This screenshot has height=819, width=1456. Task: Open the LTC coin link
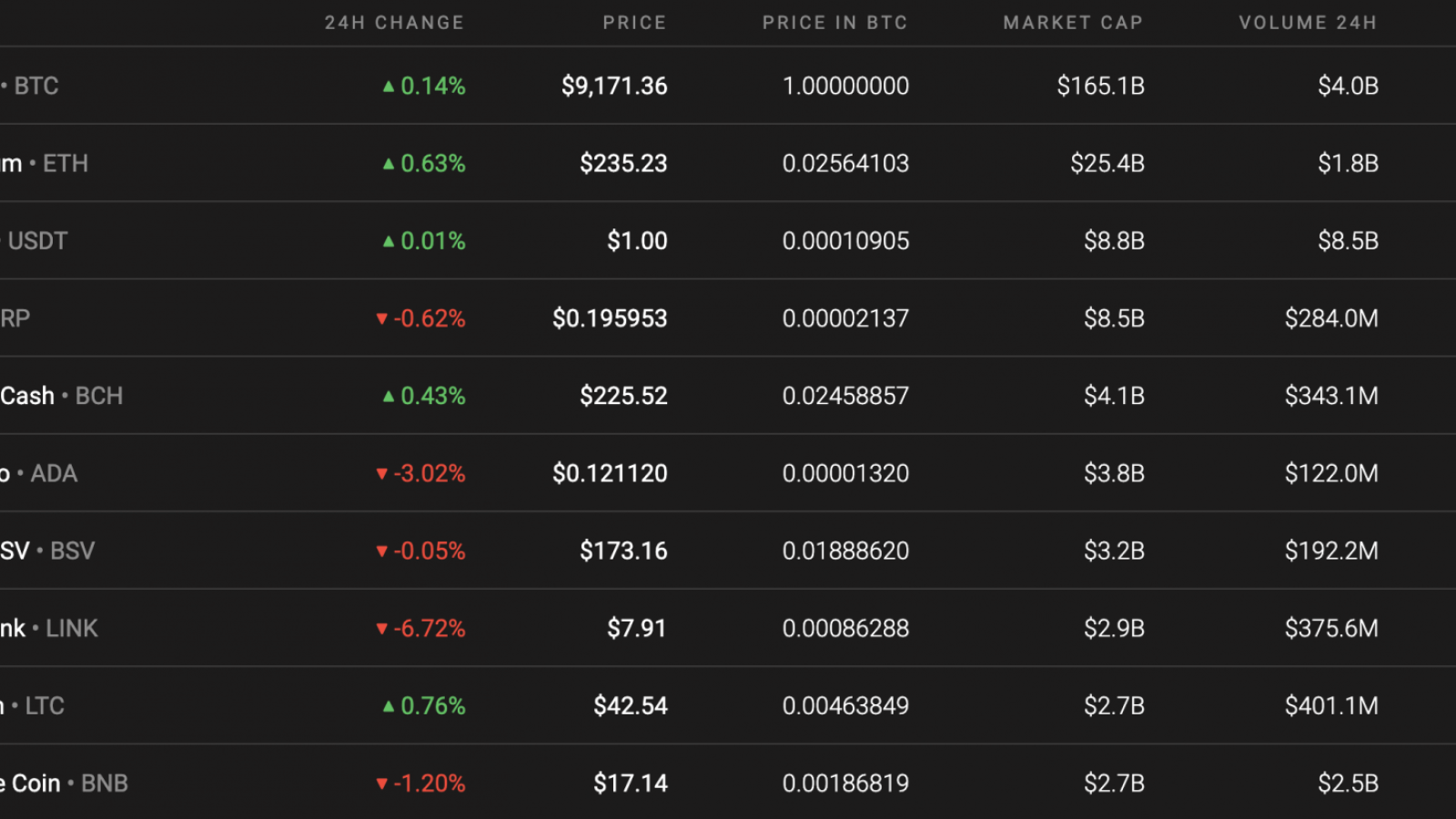click(x=45, y=705)
